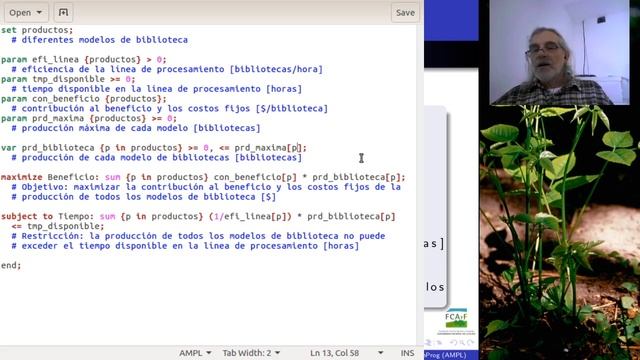Click the beamer go-forward navigation icon

click(470, 343)
